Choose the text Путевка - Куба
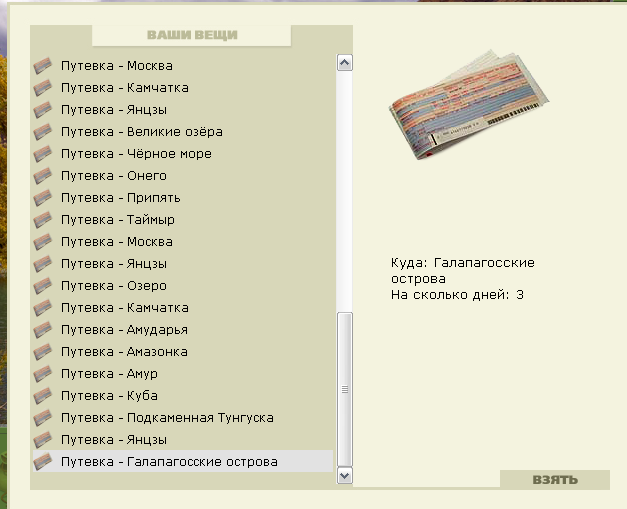This screenshot has width=627, height=509. point(109,395)
